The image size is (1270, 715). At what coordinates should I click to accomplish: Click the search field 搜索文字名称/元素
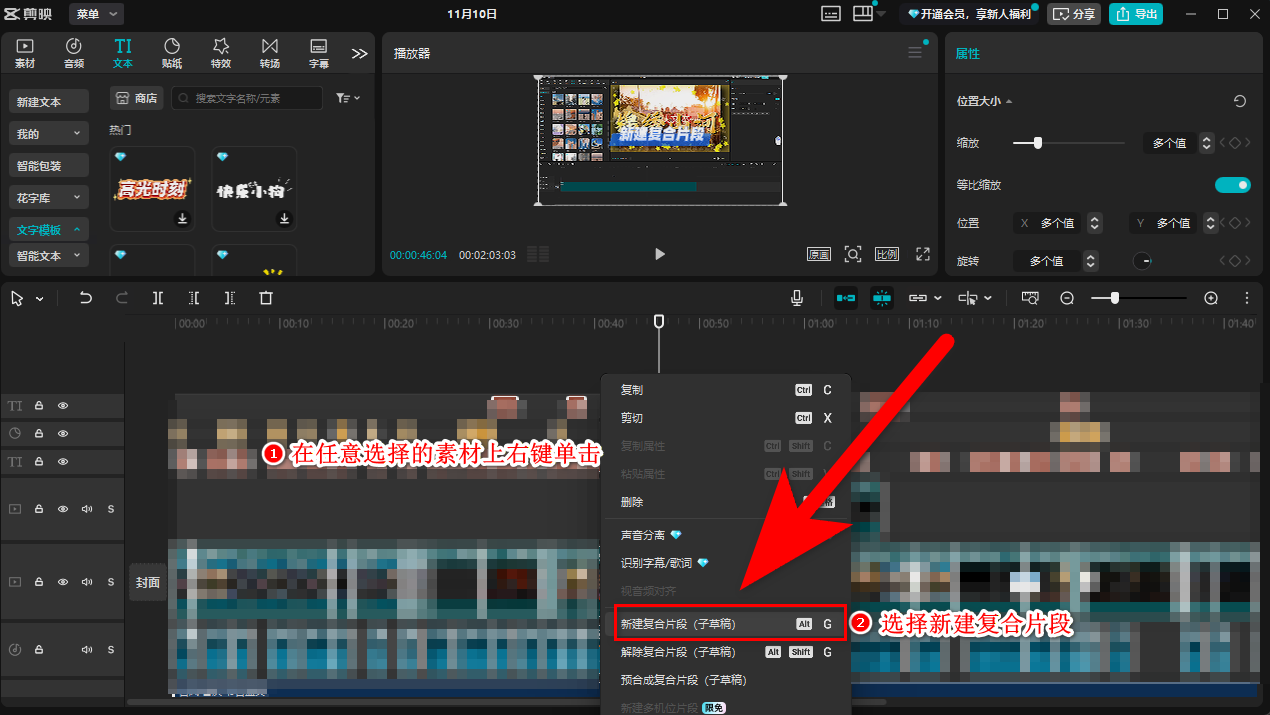[x=248, y=98]
